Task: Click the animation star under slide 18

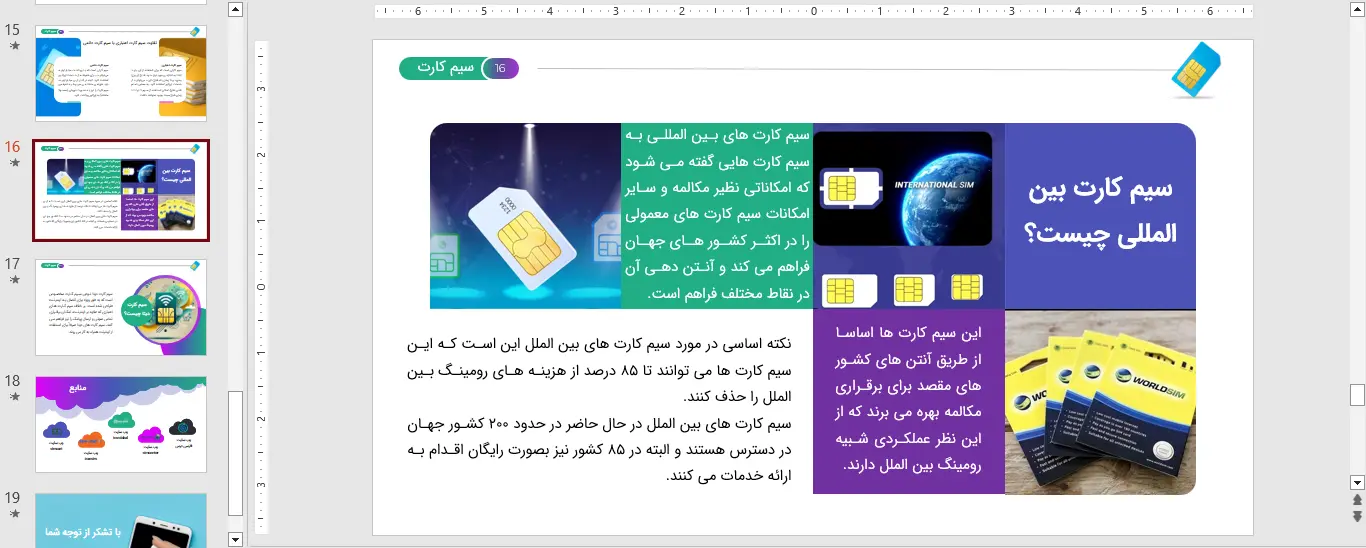Action: click(x=14, y=398)
